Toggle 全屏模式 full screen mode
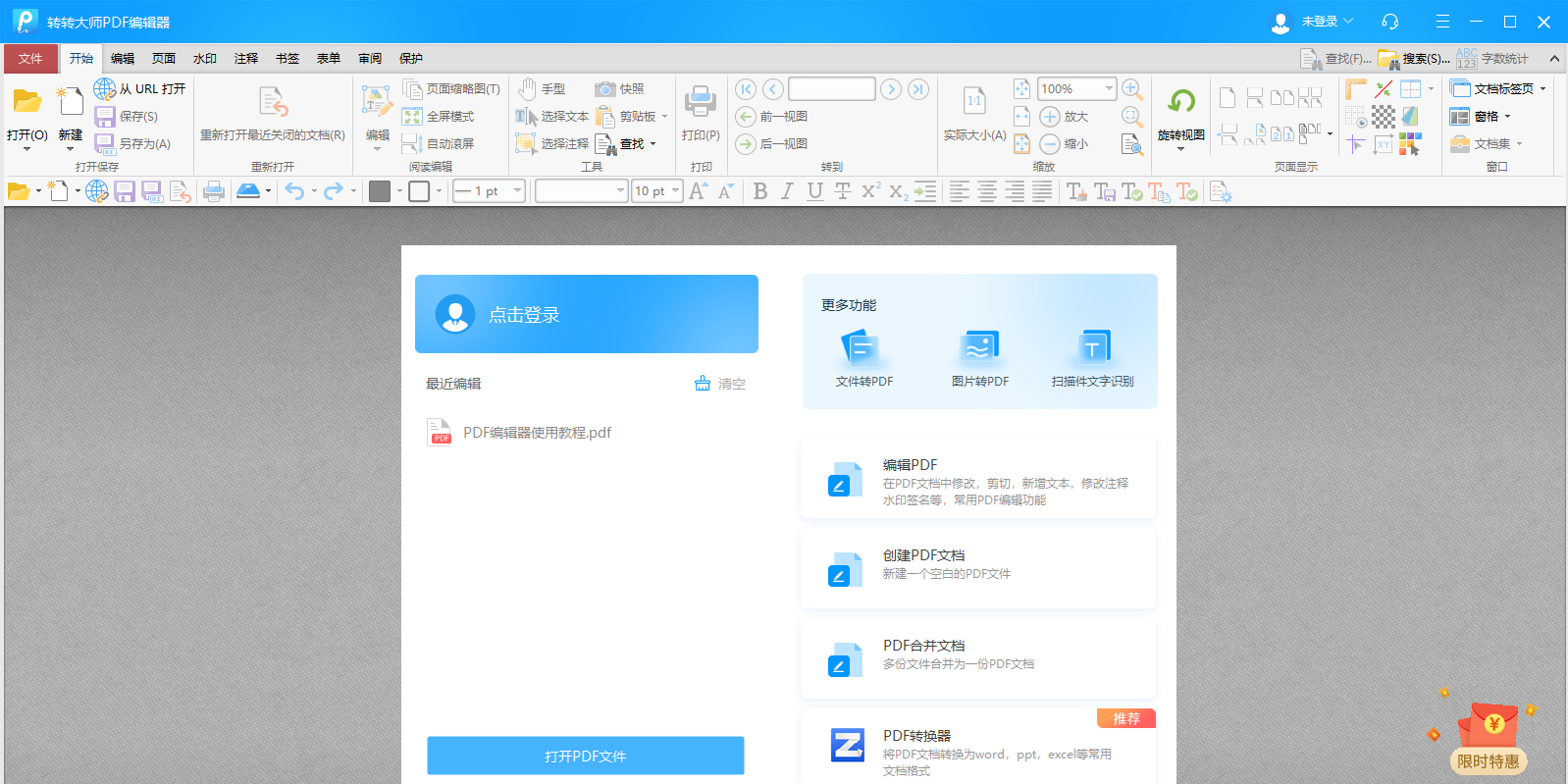The height and width of the screenshot is (784, 1568). 439,117
